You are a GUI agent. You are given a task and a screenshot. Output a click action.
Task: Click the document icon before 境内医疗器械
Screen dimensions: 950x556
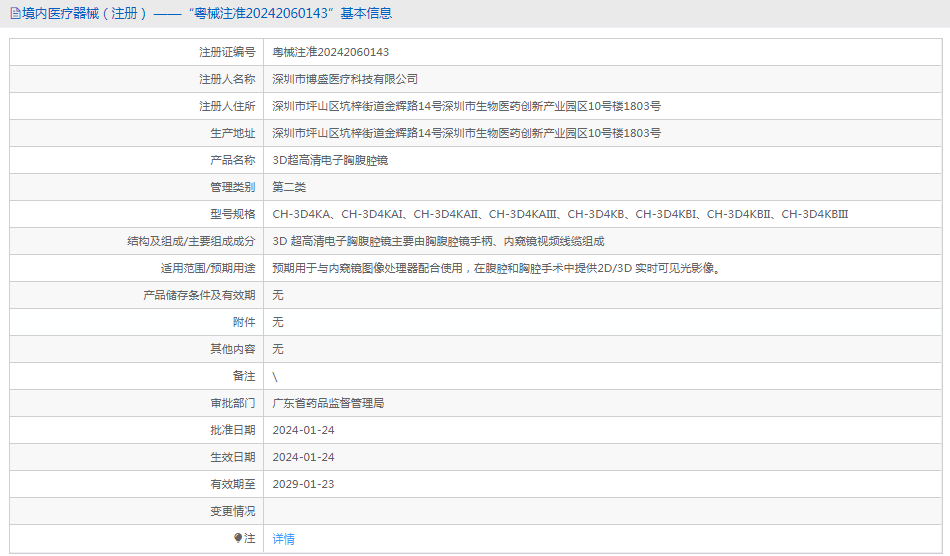[15, 13]
